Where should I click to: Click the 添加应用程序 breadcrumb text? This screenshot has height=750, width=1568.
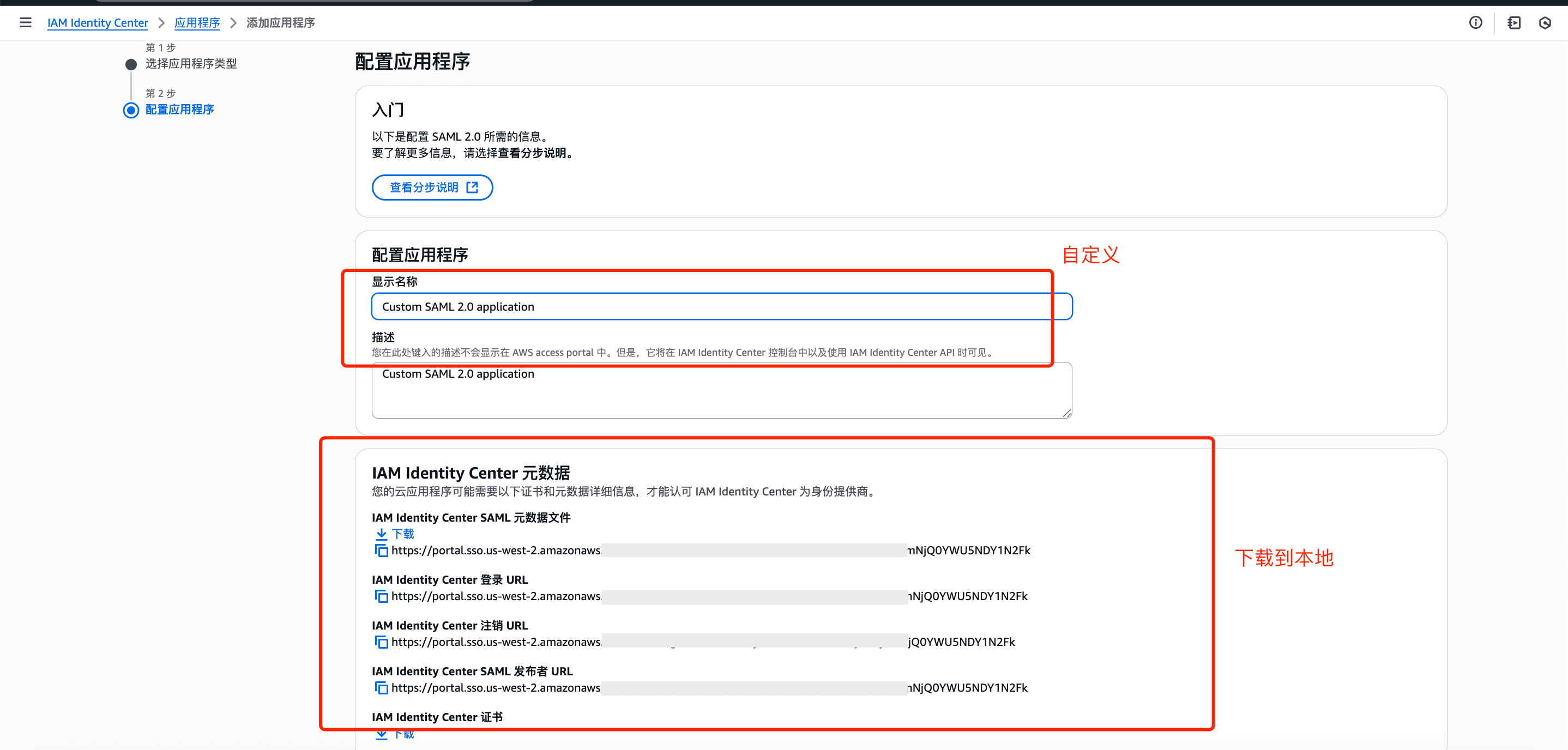coord(281,22)
